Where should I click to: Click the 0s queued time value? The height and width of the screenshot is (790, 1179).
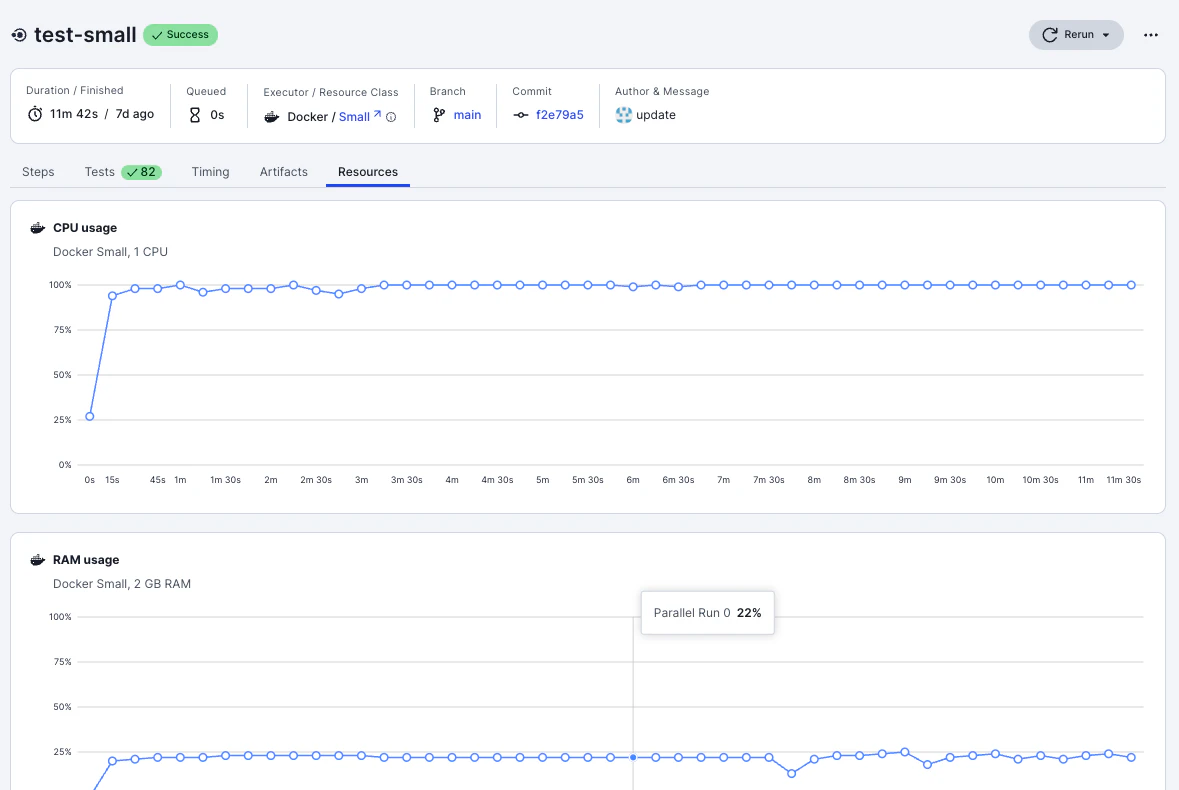pyautogui.click(x=217, y=115)
